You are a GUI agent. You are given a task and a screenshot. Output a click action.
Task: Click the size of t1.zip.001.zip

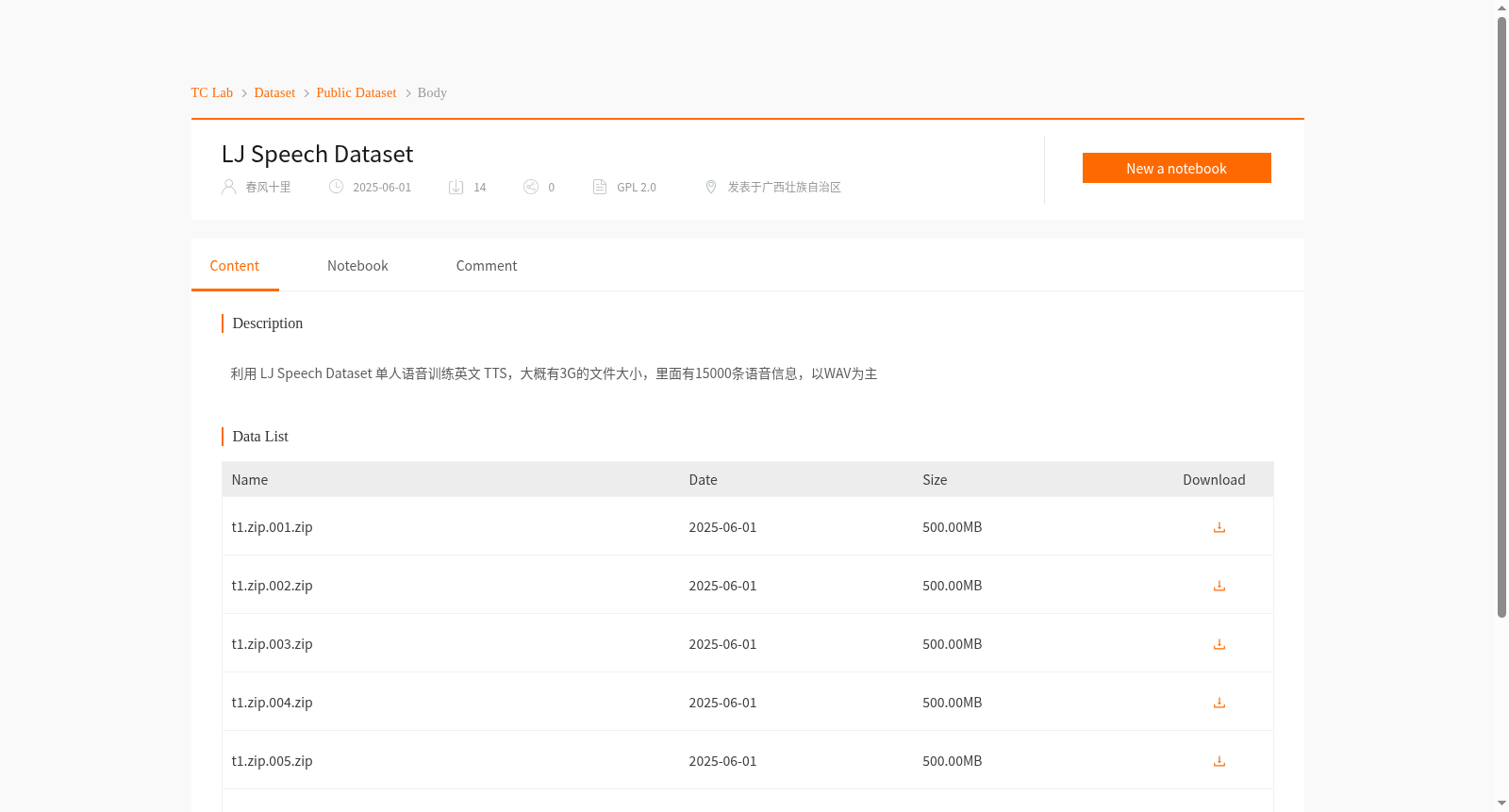click(953, 527)
